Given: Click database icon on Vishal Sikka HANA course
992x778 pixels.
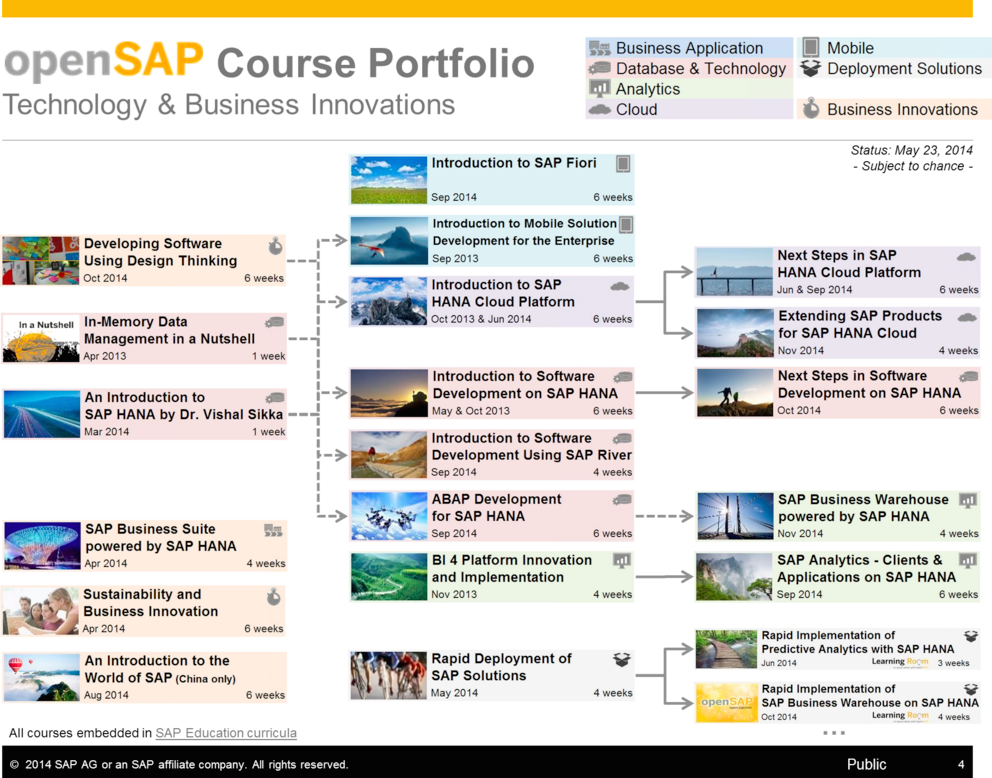Looking at the screenshot, I should point(275,398).
